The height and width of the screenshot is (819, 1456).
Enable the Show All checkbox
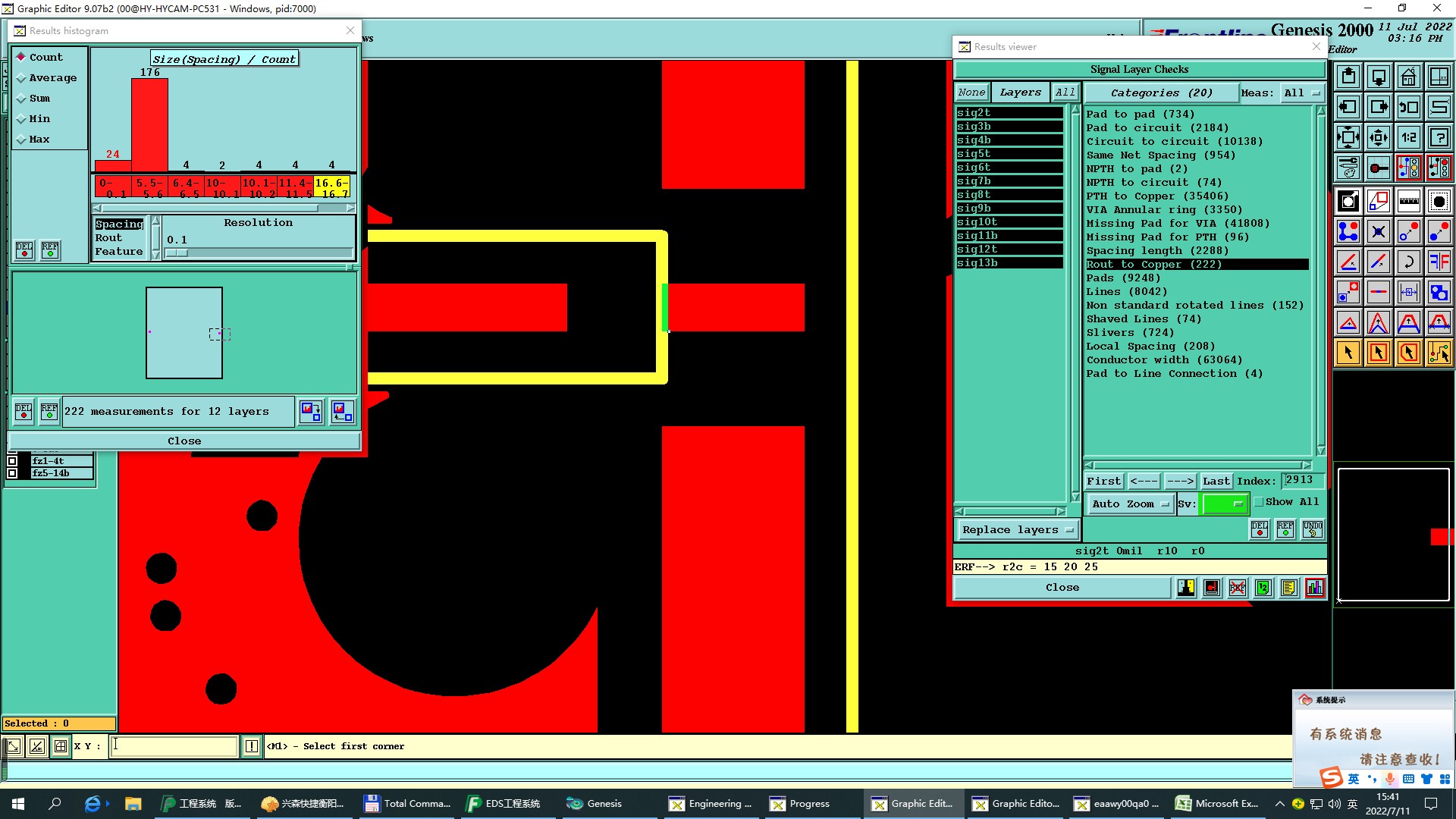click(x=1259, y=502)
